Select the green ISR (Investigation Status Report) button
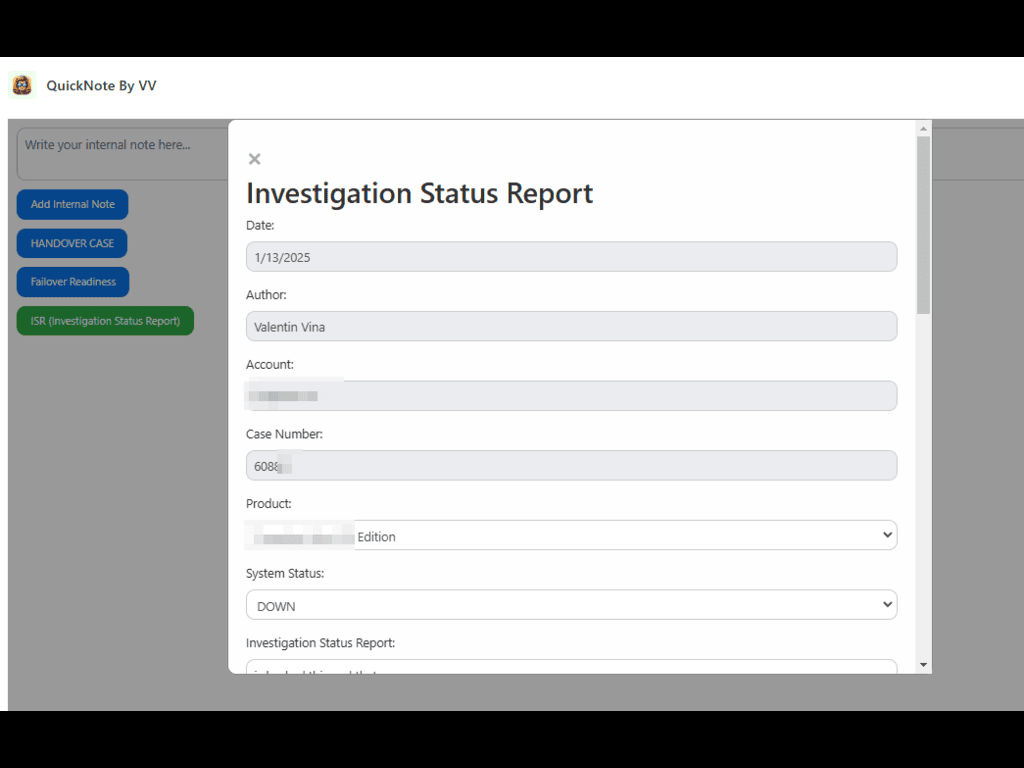 click(105, 321)
